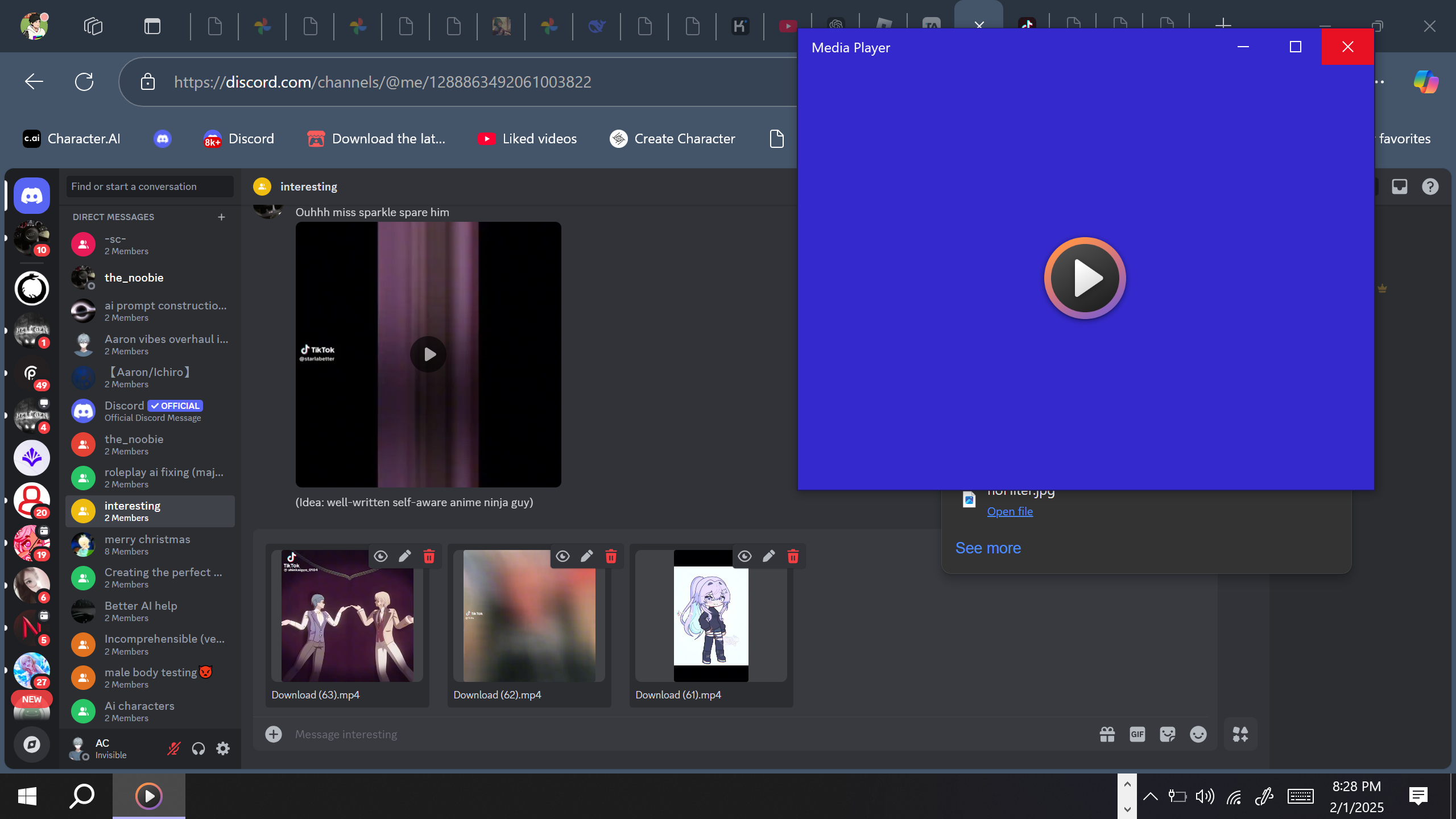Expand hidden system tray icons
Viewport: 1456px width, 819px height.
pos(1150,796)
